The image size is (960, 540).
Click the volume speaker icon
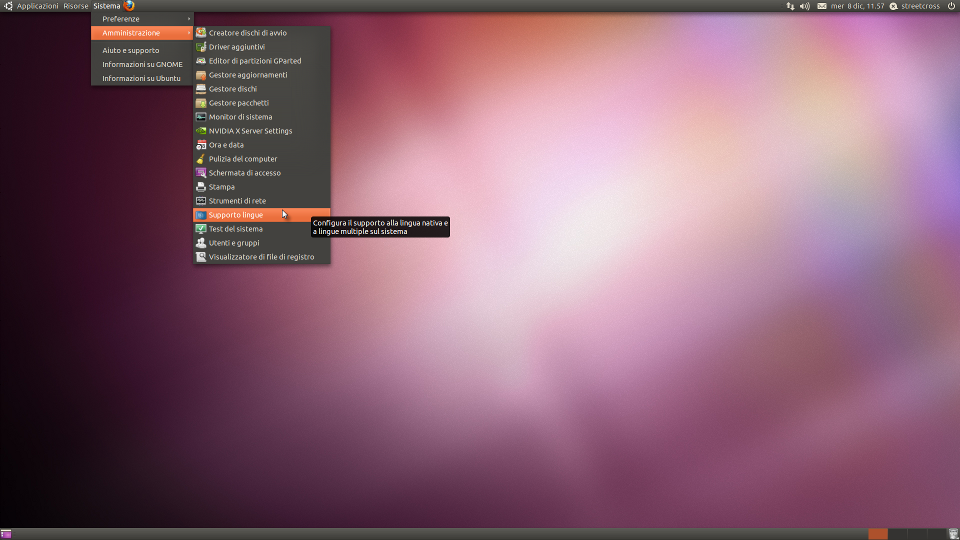click(x=805, y=6)
